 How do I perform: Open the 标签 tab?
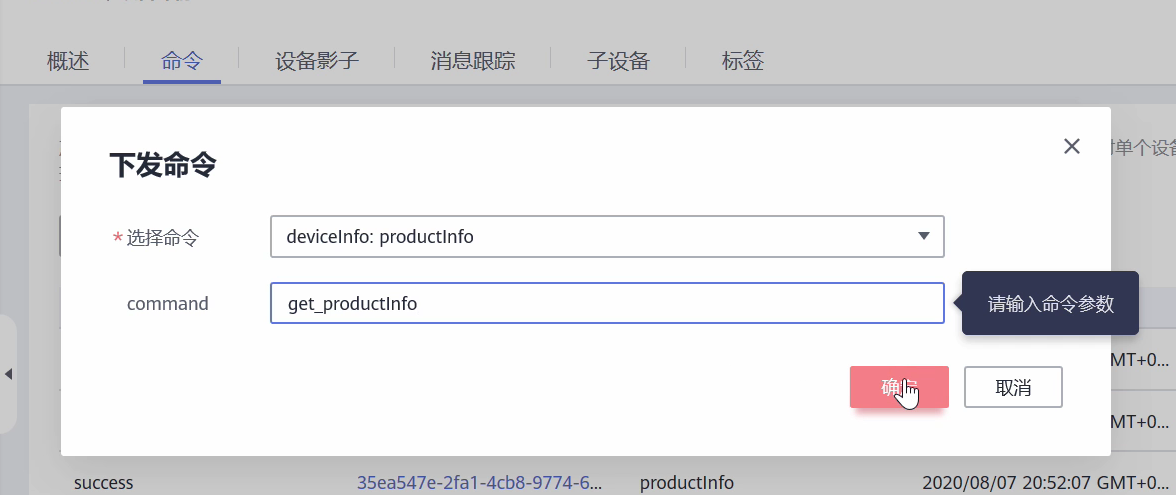[x=742, y=61]
